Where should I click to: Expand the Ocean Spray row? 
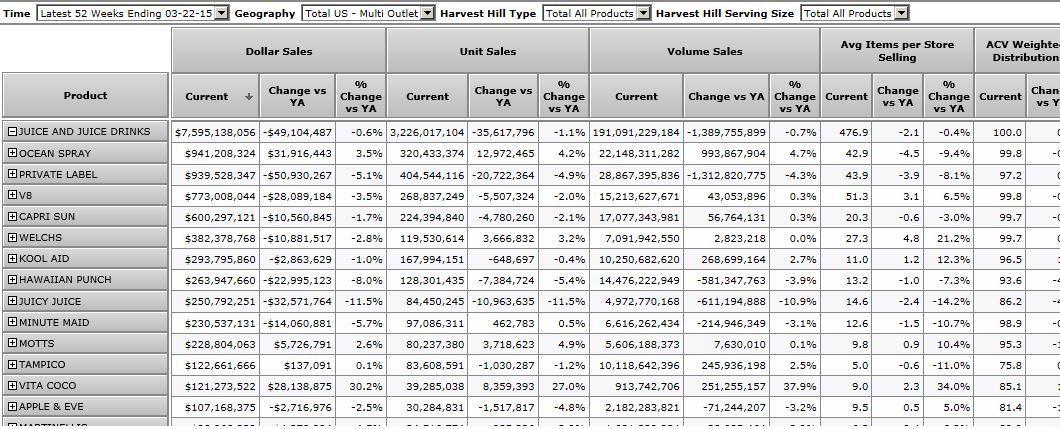point(12,153)
